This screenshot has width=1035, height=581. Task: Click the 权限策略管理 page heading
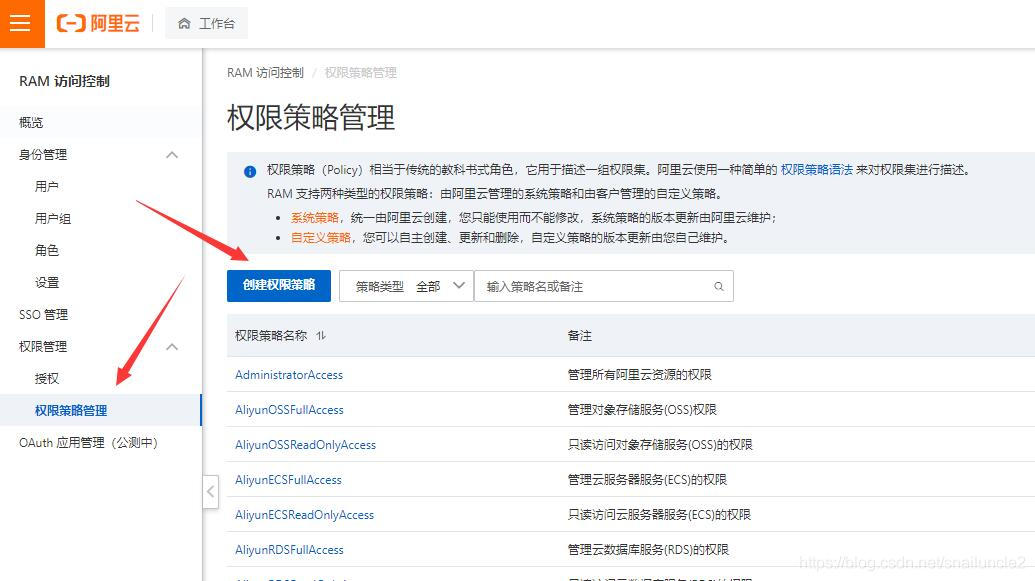(x=311, y=118)
